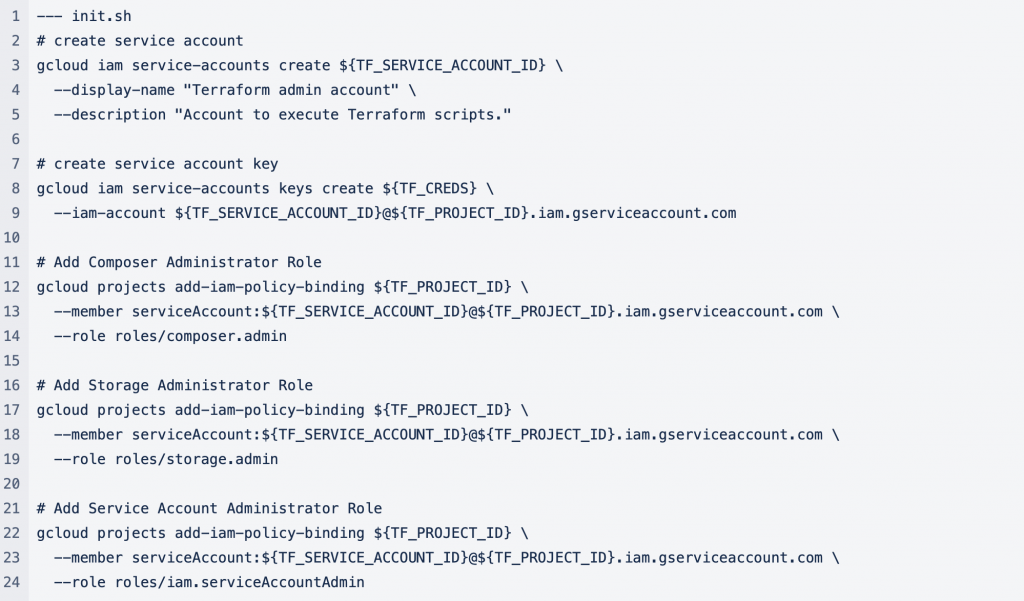Click the '# Add Composer Administrator Role' comment
The width and height of the screenshot is (1024, 601).
point(179,263)
